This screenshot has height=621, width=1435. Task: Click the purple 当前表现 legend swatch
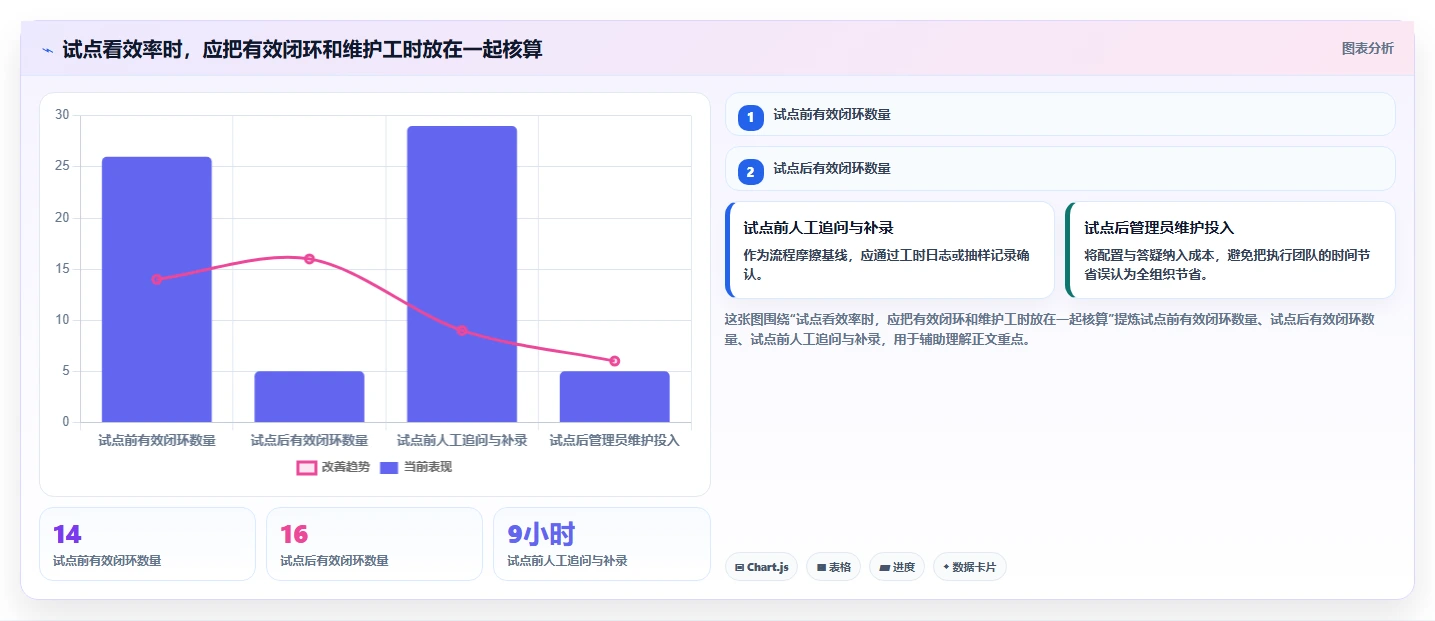pyautogui.click(x=389, y=467)
